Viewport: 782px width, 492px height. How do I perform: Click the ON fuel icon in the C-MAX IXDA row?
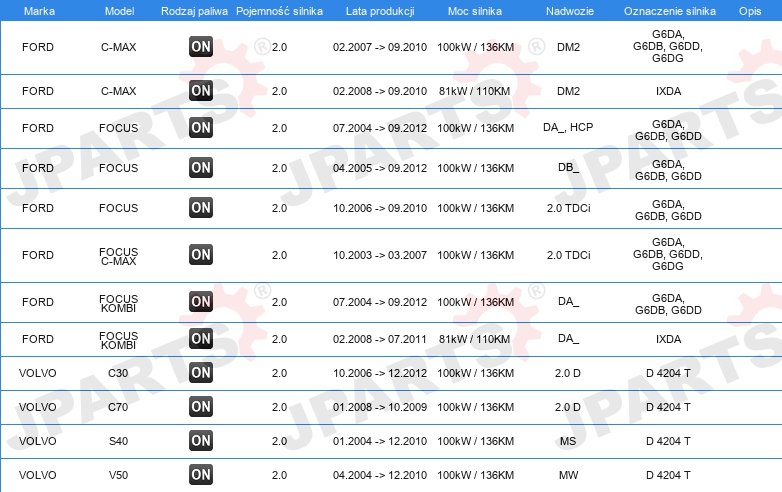pos(201,91)
